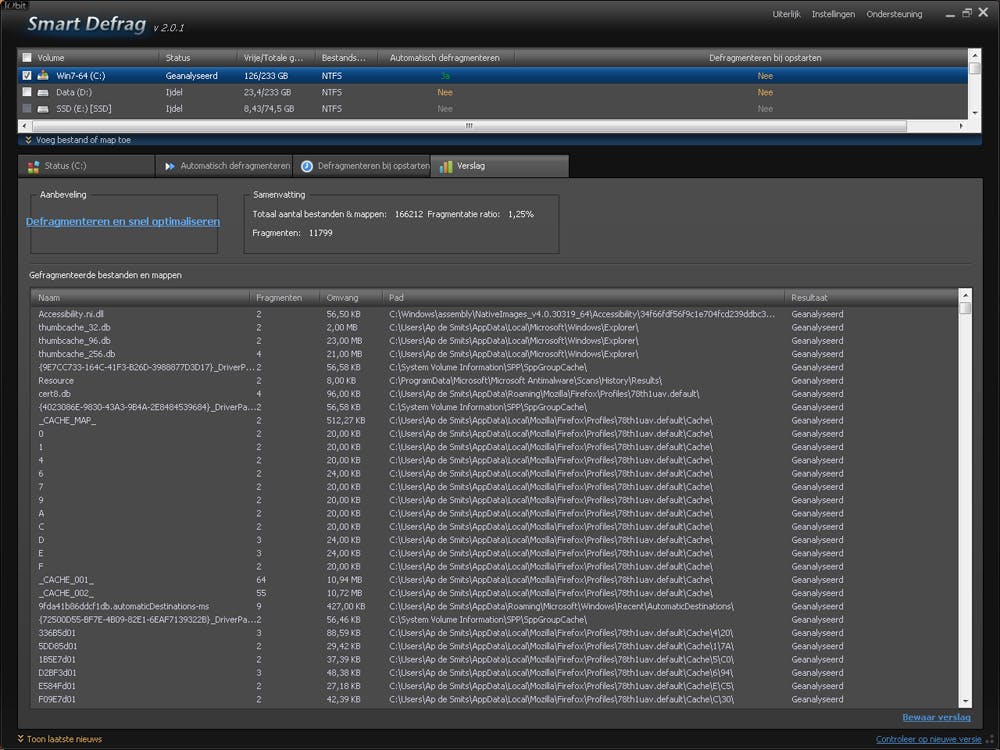Select the thumbcache_32.db file row
The image size is (1000, 750).
pos(494,327)
